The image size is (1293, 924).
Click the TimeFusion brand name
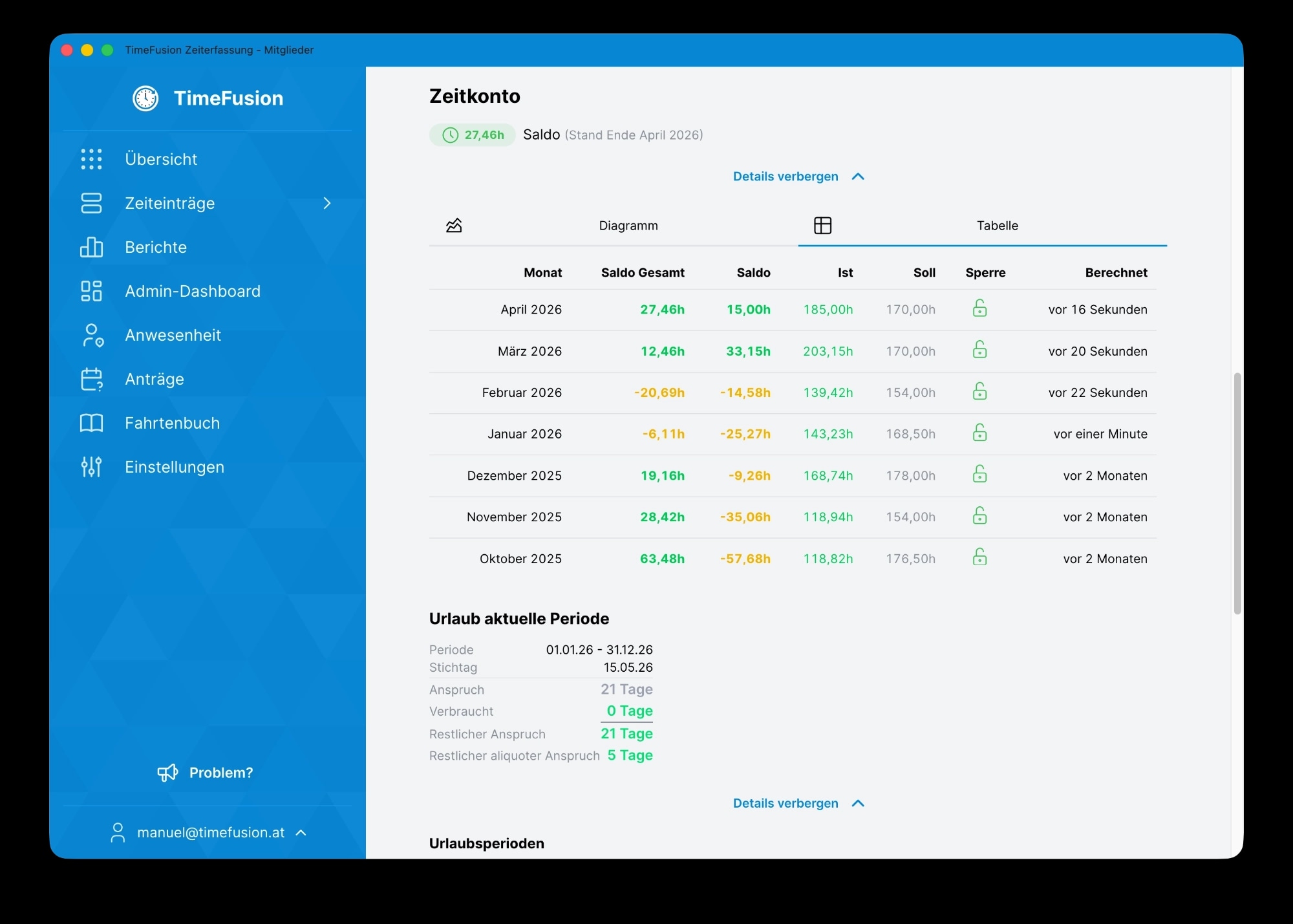[x=229, y=98]
